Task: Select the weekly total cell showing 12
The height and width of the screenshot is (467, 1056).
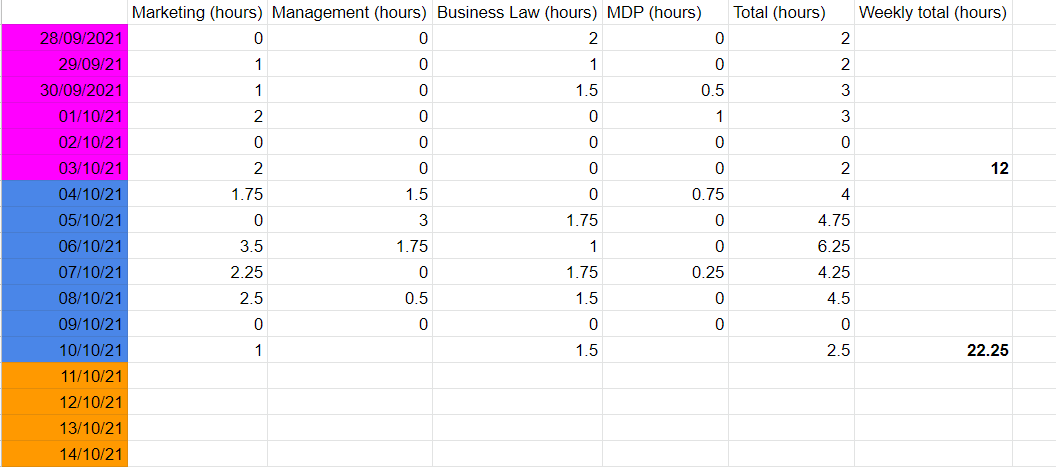Action: coord(933,168)
